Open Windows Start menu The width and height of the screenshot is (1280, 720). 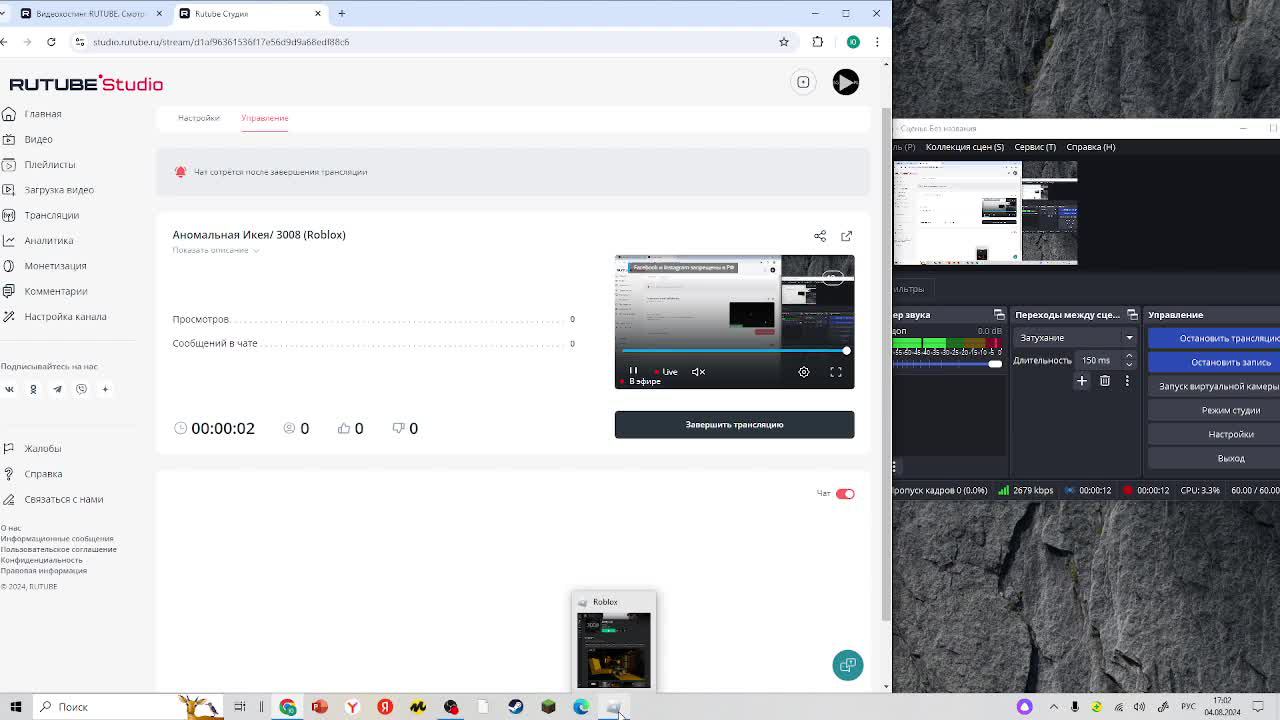click(x=16, y=707)
